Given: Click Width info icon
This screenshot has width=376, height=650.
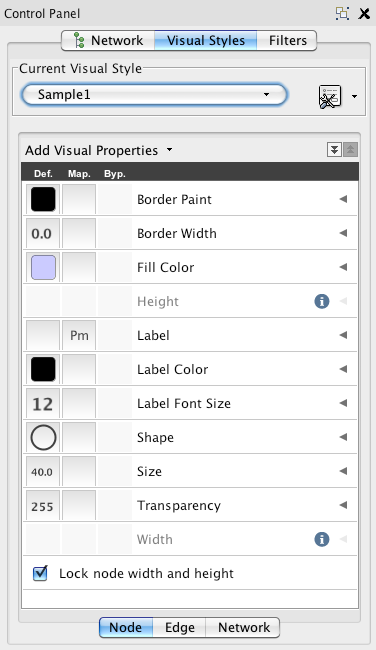Looking at the screenshot, I should [x=322, y=539].
